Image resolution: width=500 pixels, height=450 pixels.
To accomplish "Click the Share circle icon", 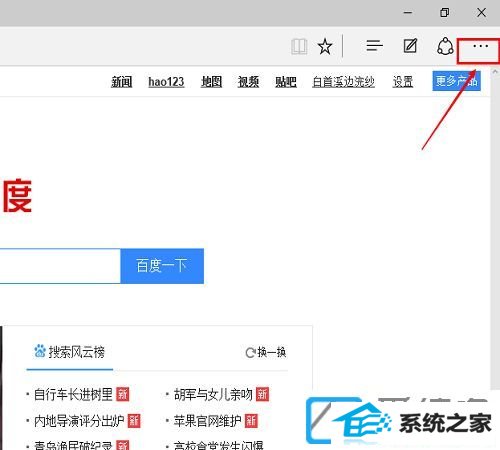I will (445, 46).
